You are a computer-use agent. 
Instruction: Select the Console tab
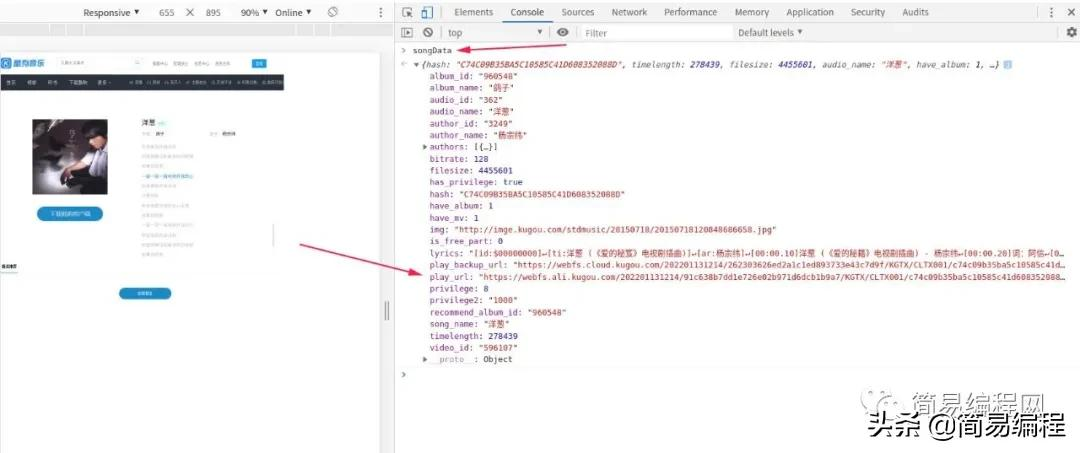pos(527,12)
